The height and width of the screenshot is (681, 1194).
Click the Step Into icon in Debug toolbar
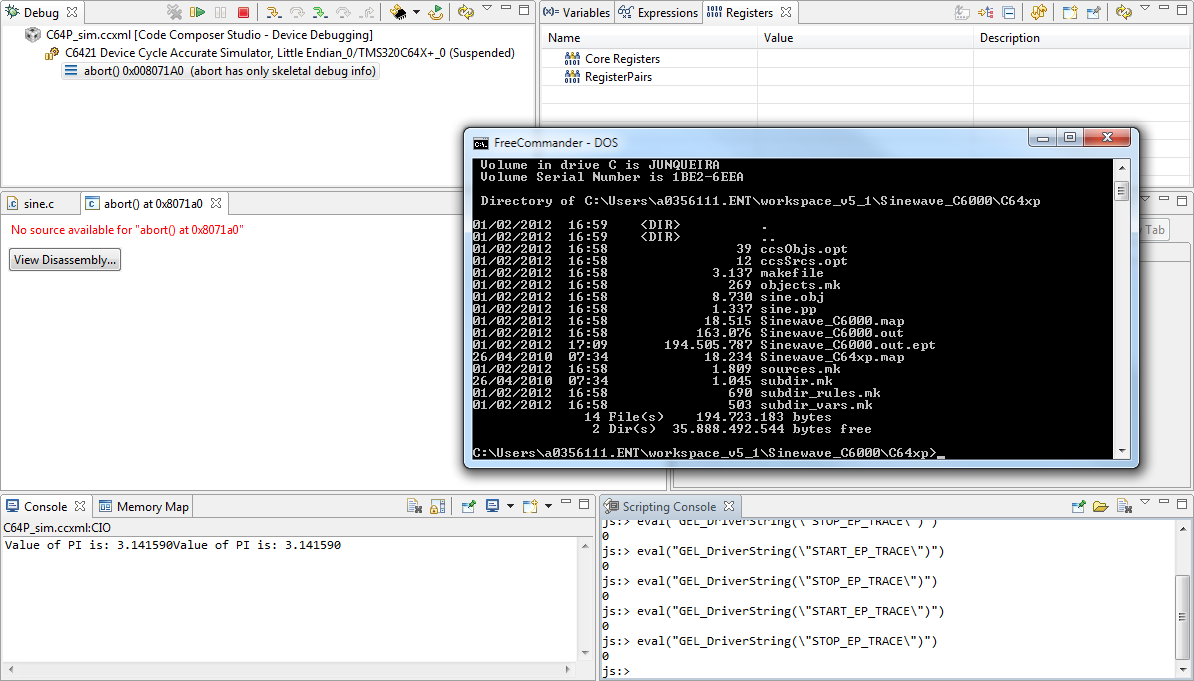pyautogui.click(x=273, y=12)
